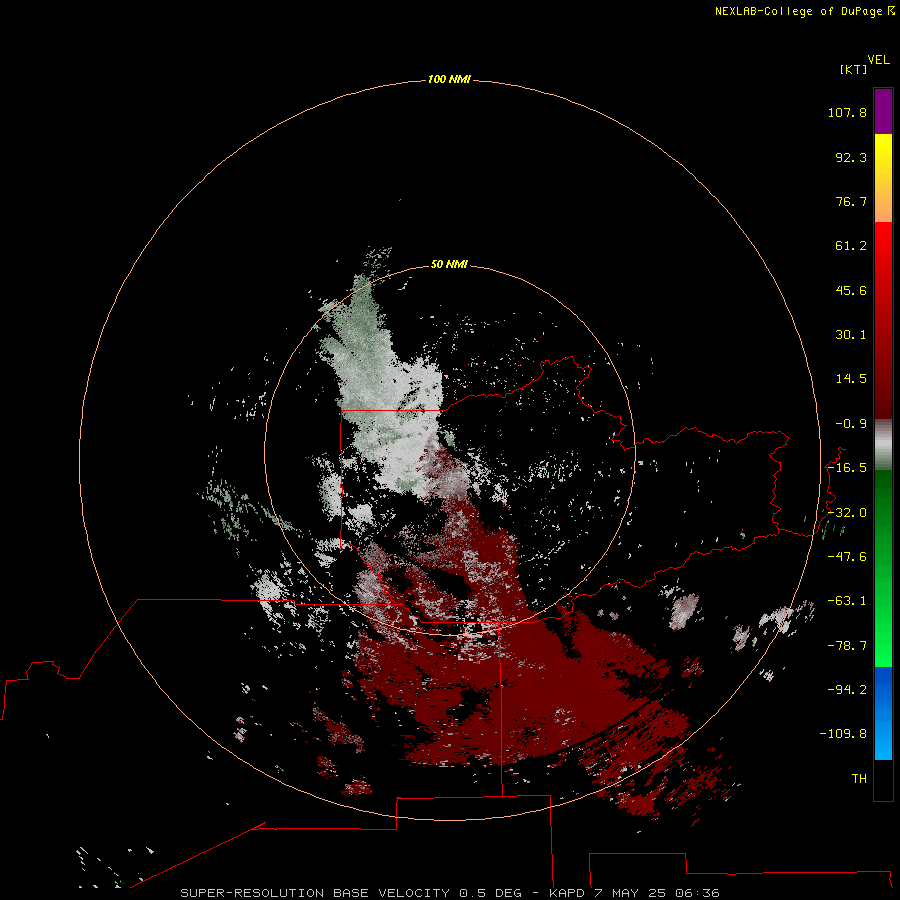Click the -16.5 legend value
Viewport: 900px width, 900px height.
(847, 468)
